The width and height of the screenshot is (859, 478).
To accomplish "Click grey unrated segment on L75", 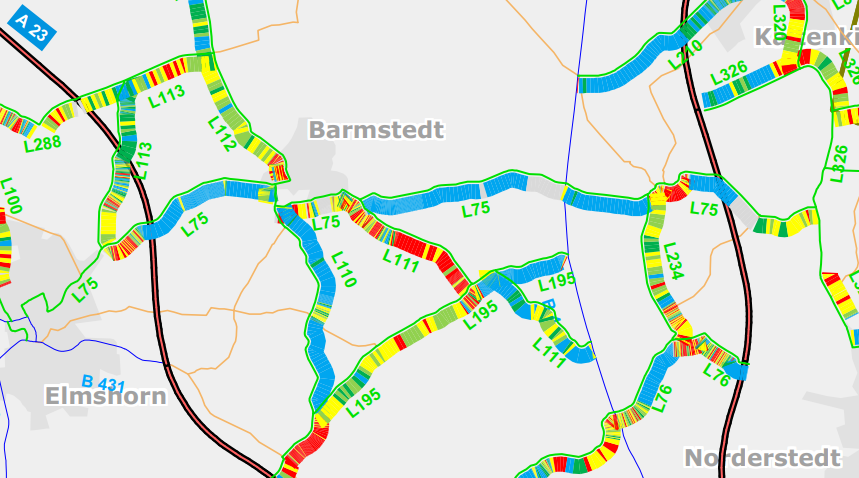I will point(545,185).
